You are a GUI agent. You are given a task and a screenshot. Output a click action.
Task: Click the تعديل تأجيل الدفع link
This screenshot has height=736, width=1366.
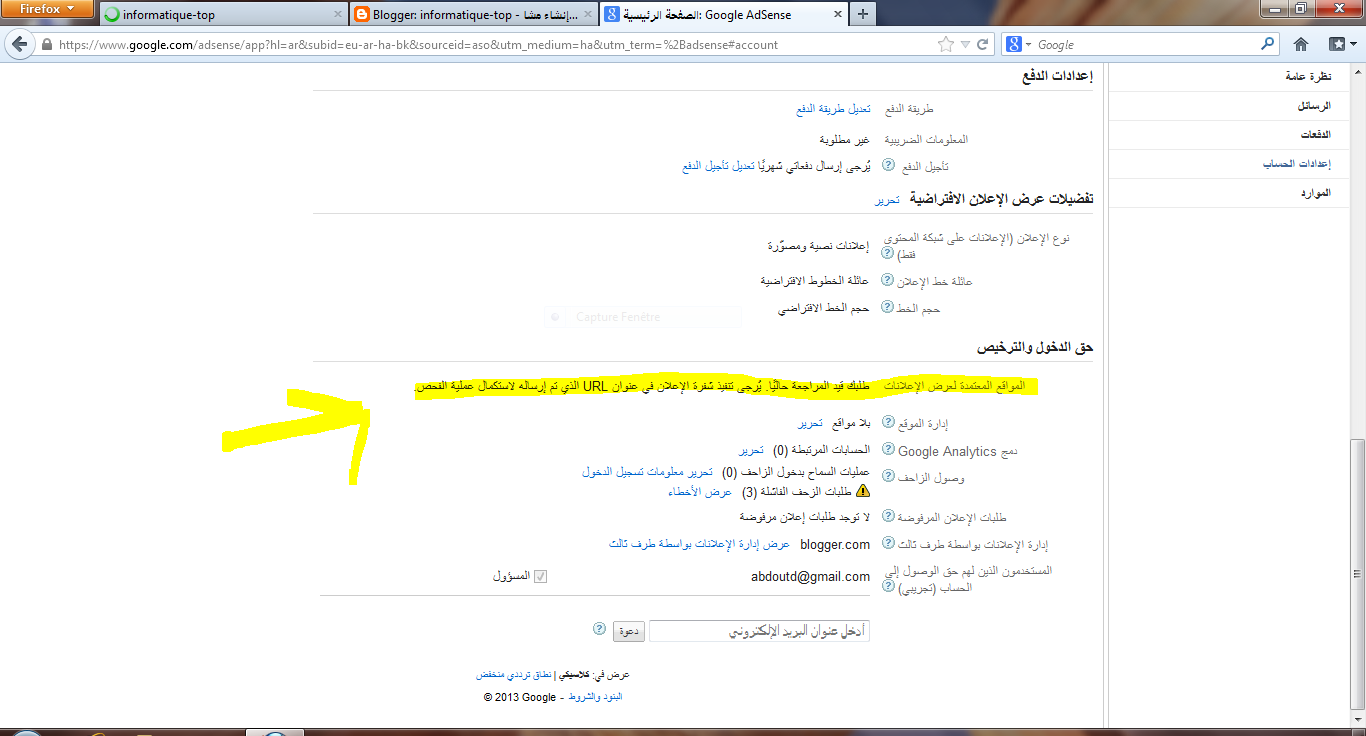tap(716, 166)
